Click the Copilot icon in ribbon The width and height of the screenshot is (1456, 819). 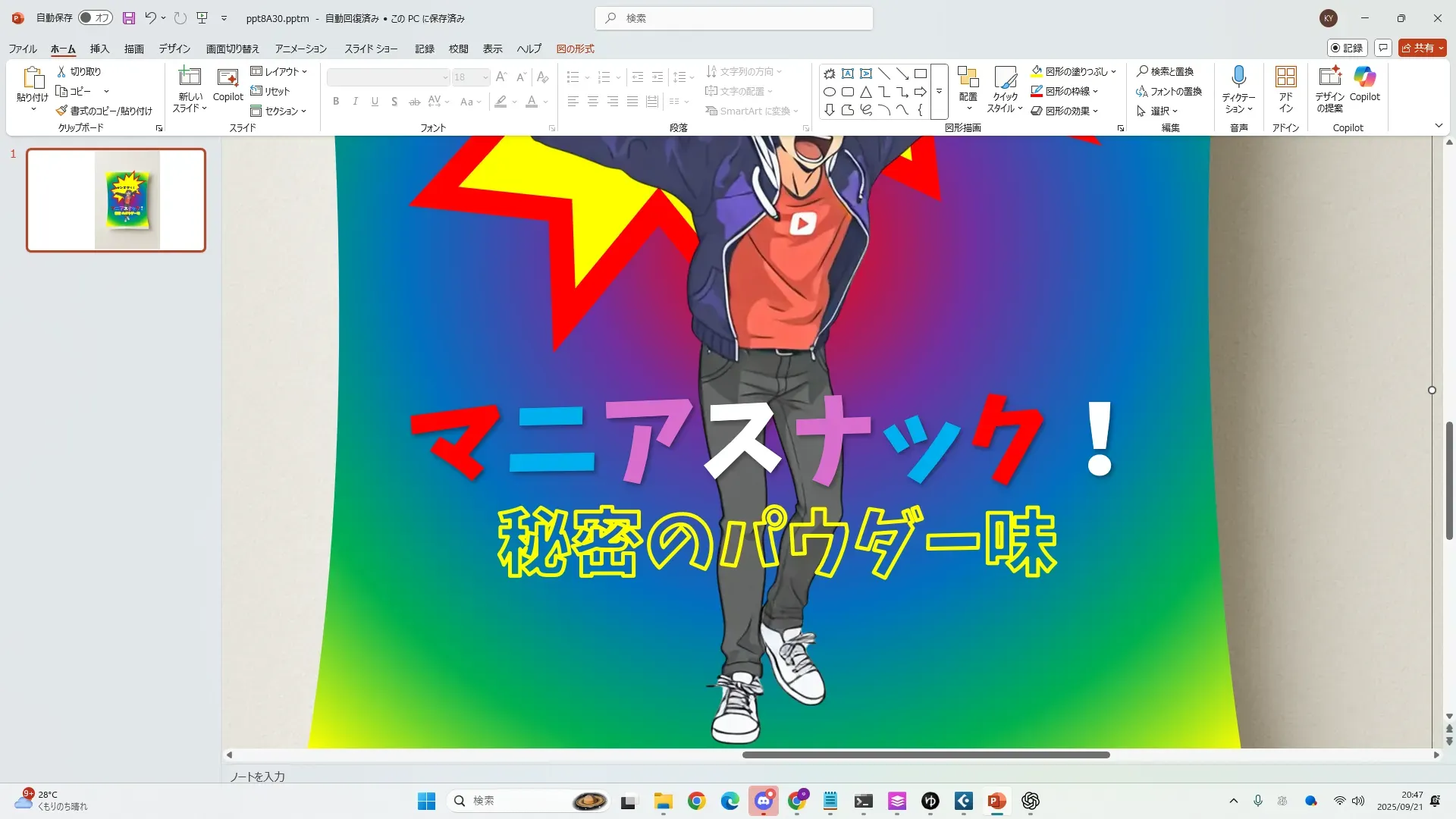point(1364,77)
